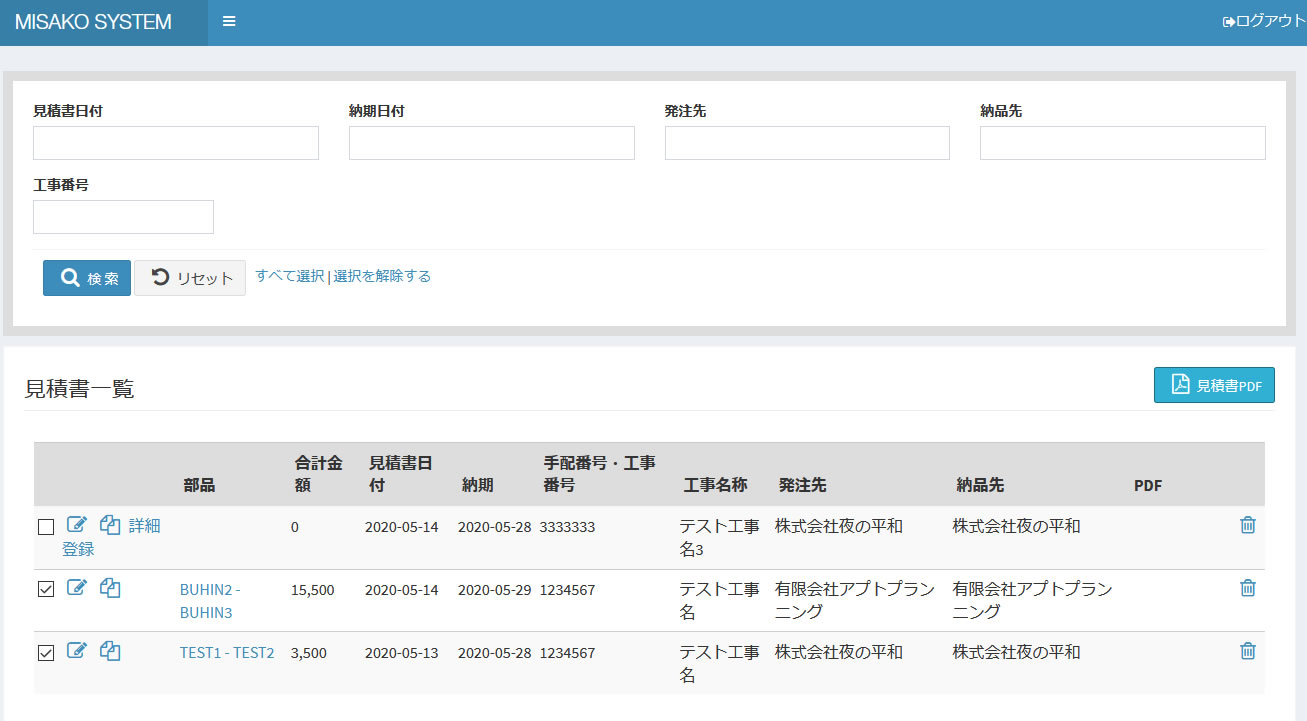Click the 選択を解除する link
The image size is (1307, 721).
coord(382,276)
